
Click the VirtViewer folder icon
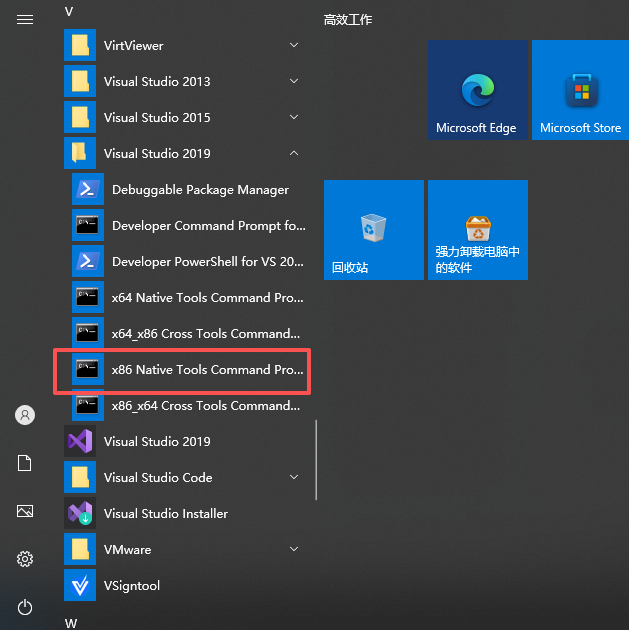80,45
